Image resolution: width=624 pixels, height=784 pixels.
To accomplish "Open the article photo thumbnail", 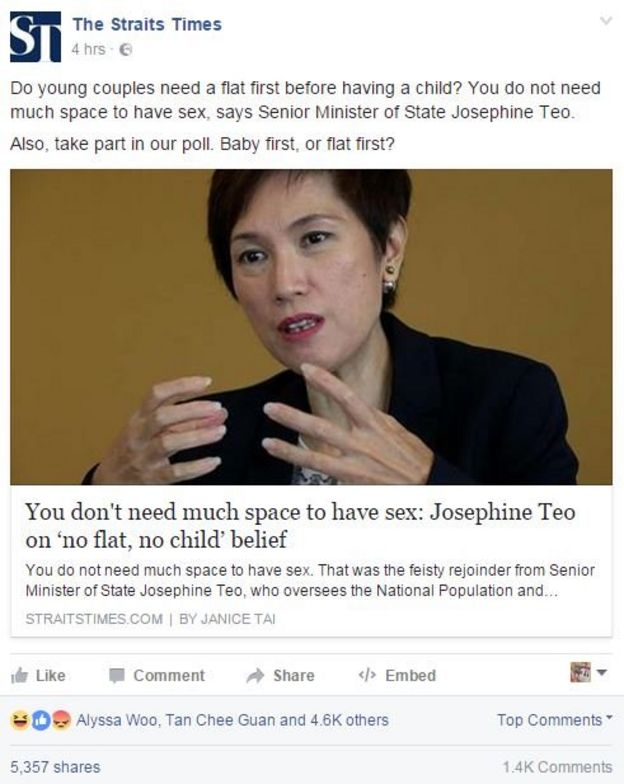I will point(311,327).
